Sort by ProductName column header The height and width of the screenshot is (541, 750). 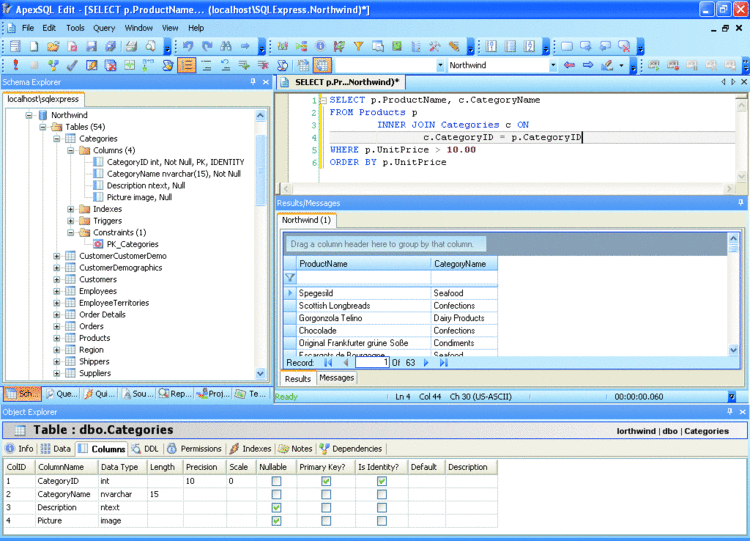364,264
